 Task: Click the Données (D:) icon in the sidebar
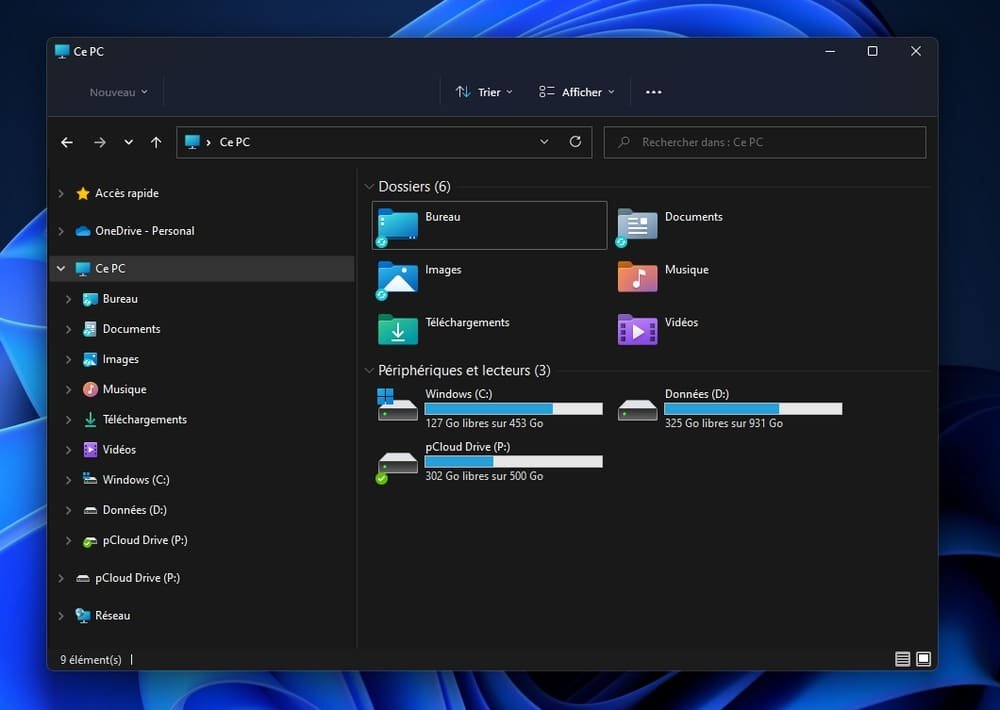(91, 510)
